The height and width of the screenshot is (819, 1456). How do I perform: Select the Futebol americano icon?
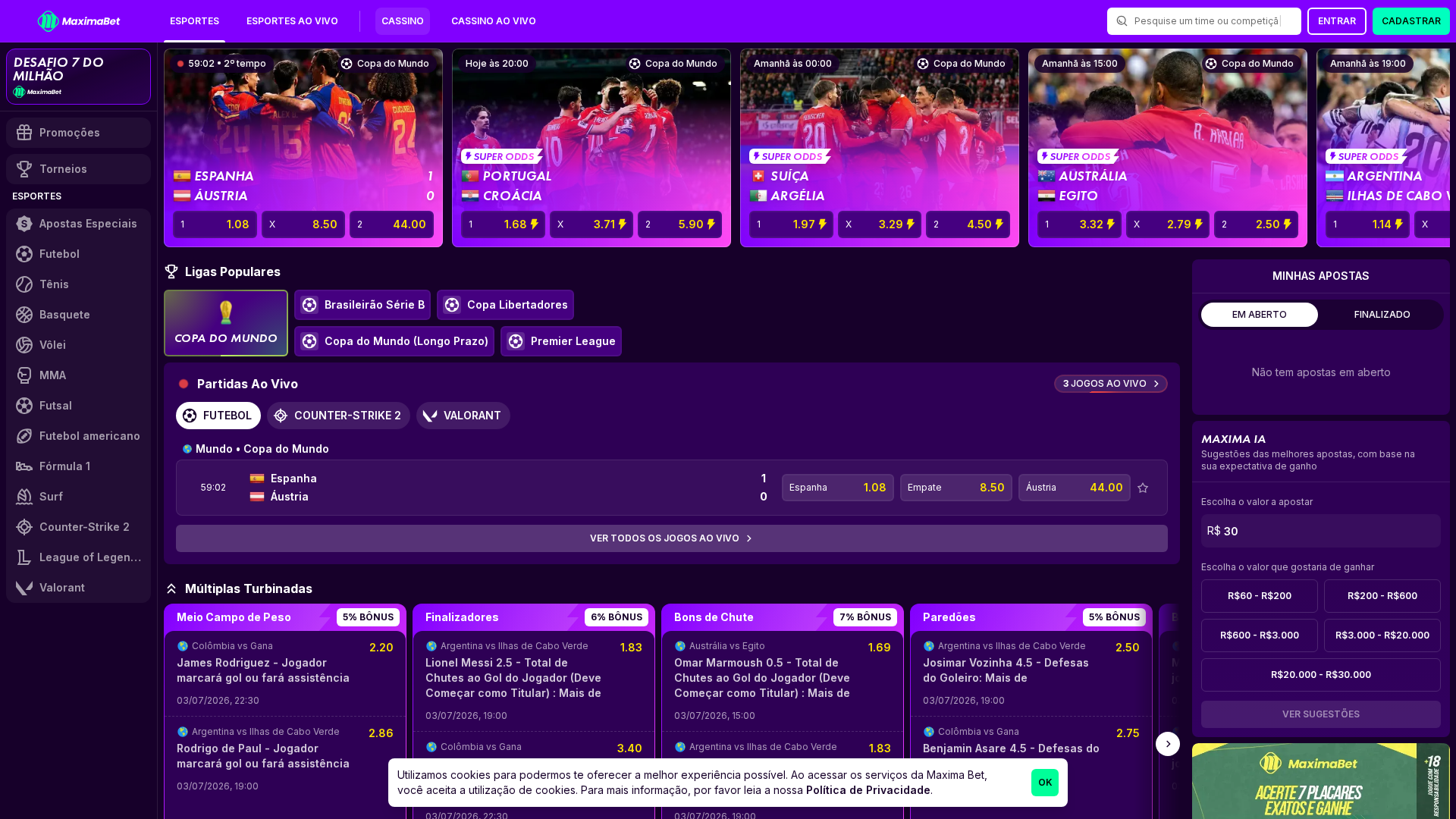point(24,436)
